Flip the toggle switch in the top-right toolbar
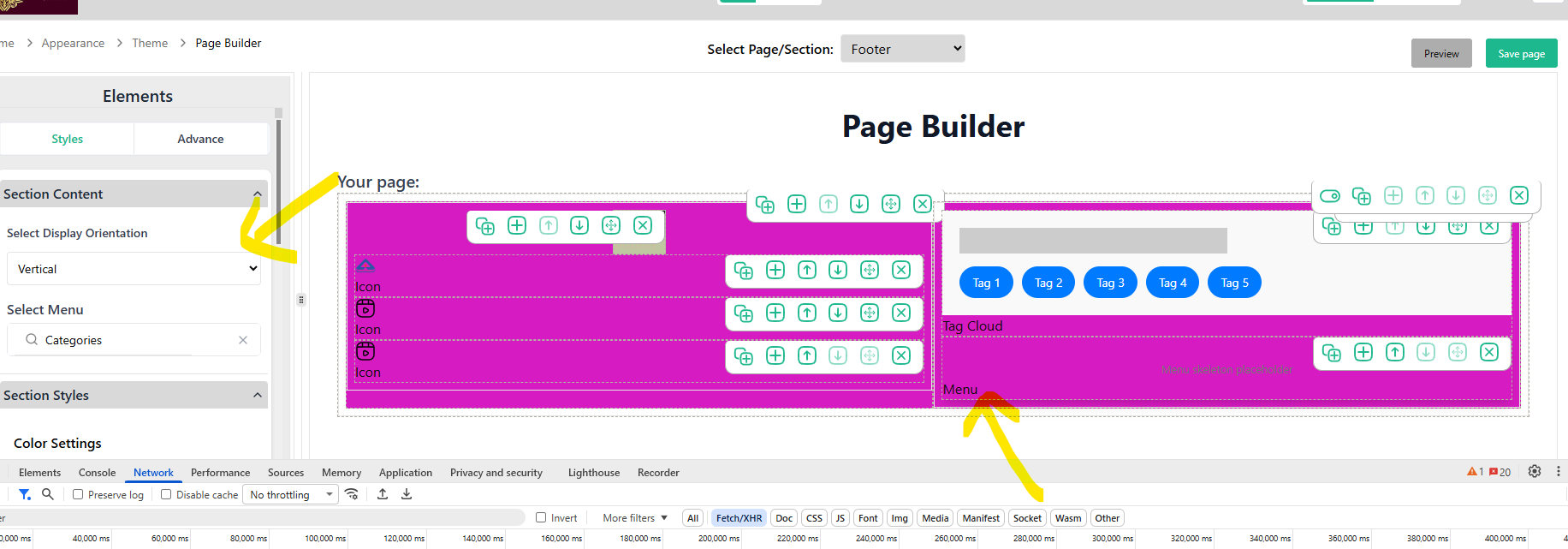This screenshot has width=1568, height=549. click(x=1330, y=196)
